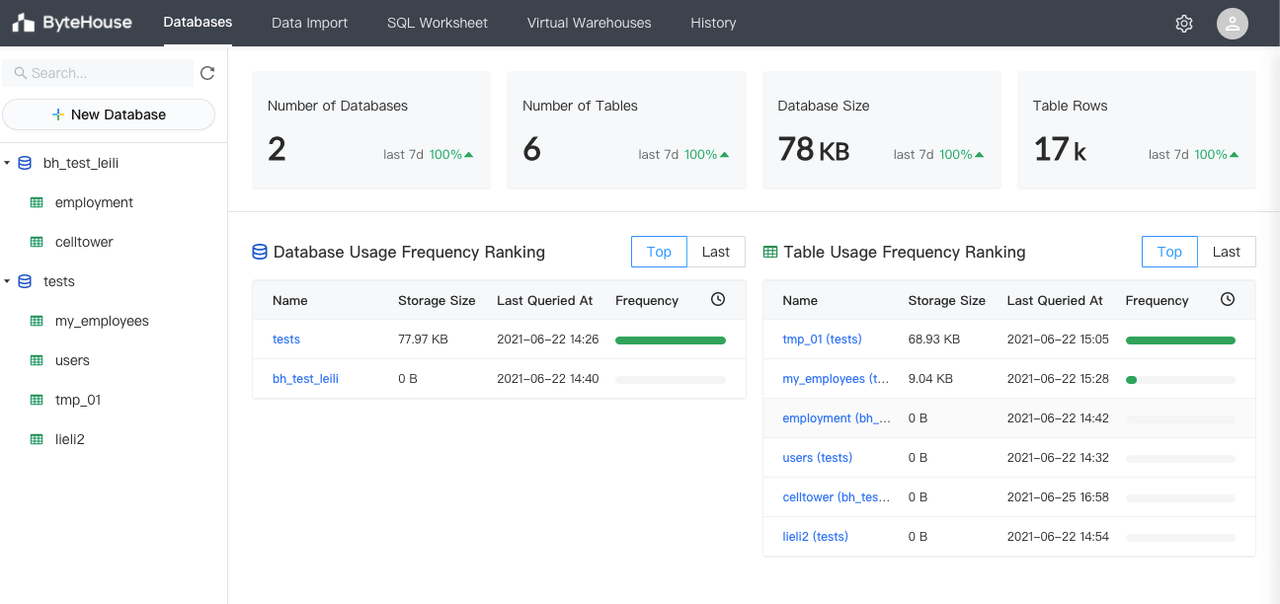Click the clock icon in Database ranking header
The height and width of the screenshot is (604, 1280).
pyautogui.click(x=718, y=299)
